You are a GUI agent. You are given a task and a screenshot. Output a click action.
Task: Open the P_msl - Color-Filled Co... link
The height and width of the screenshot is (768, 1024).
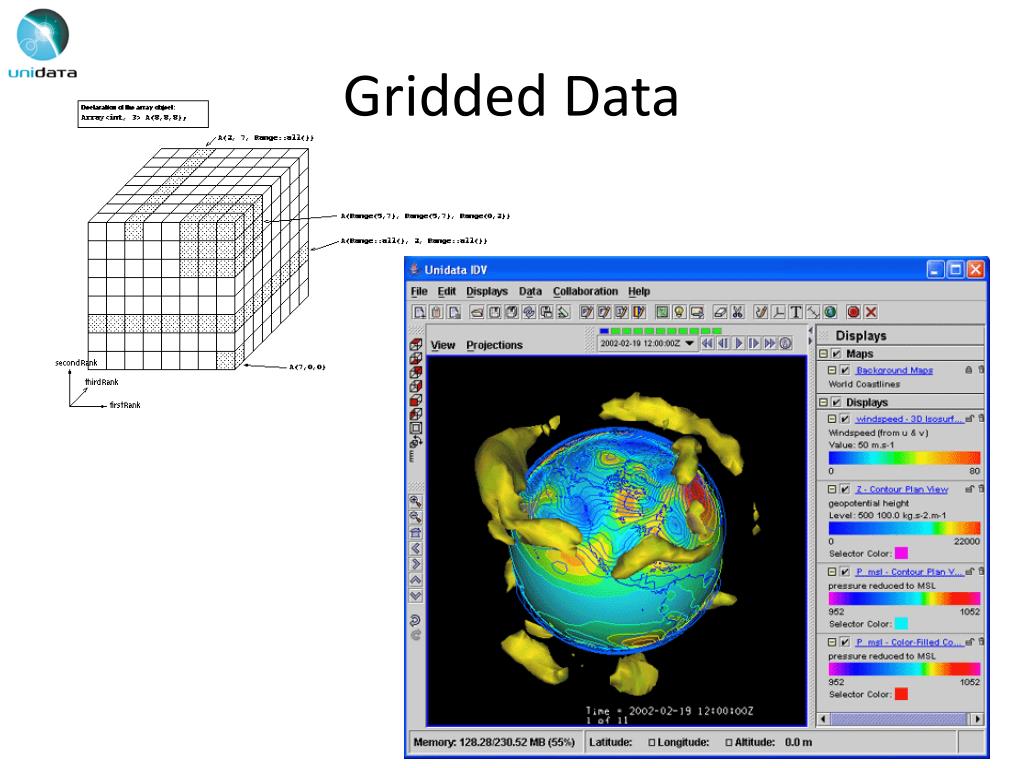click(x=909, y=642)
